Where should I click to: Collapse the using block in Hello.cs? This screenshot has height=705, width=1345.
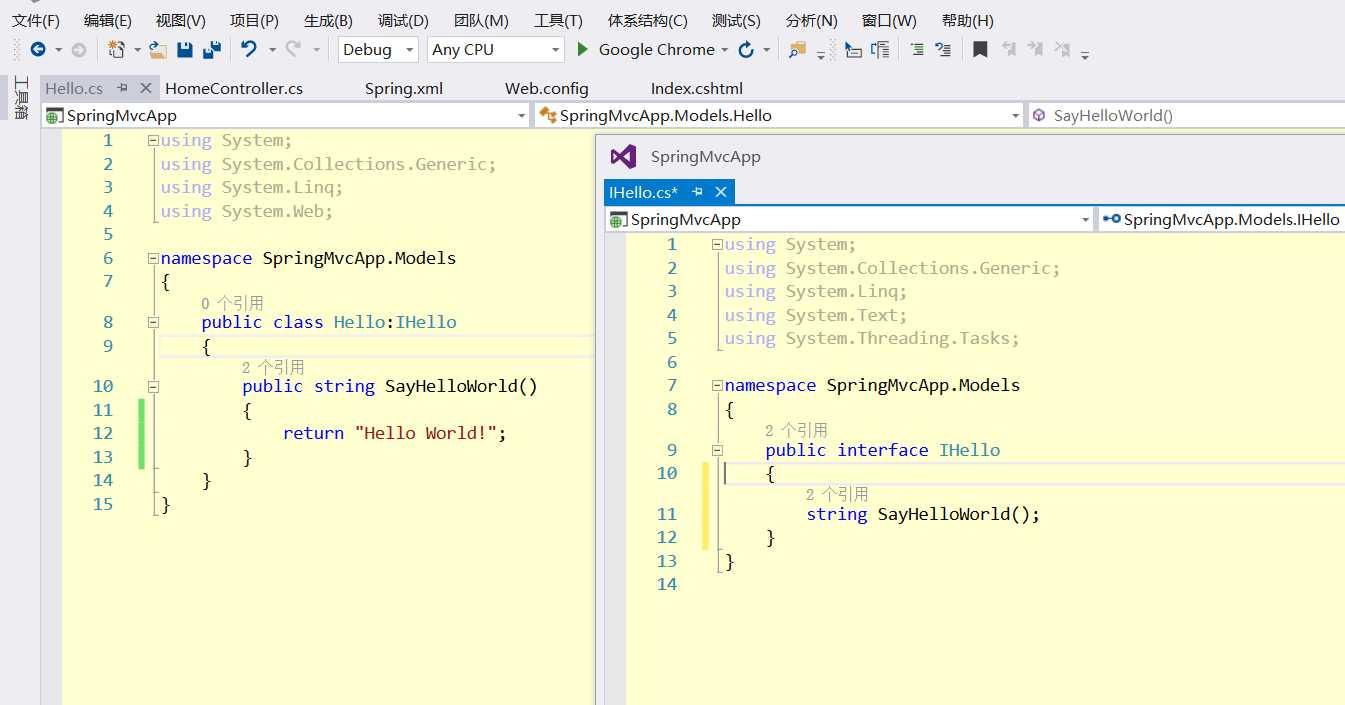pyautogui.click(x=153, y=141)
